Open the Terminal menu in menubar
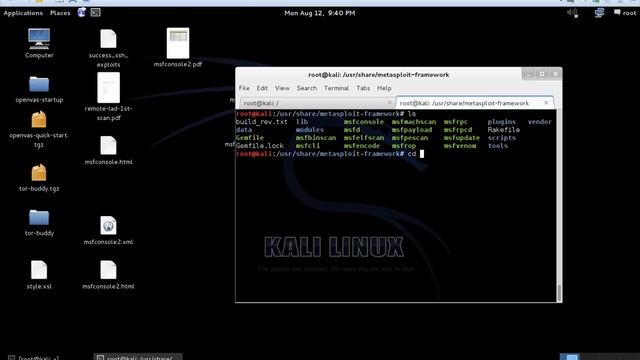This screenshot has width=640, height=360. point(336,88)
